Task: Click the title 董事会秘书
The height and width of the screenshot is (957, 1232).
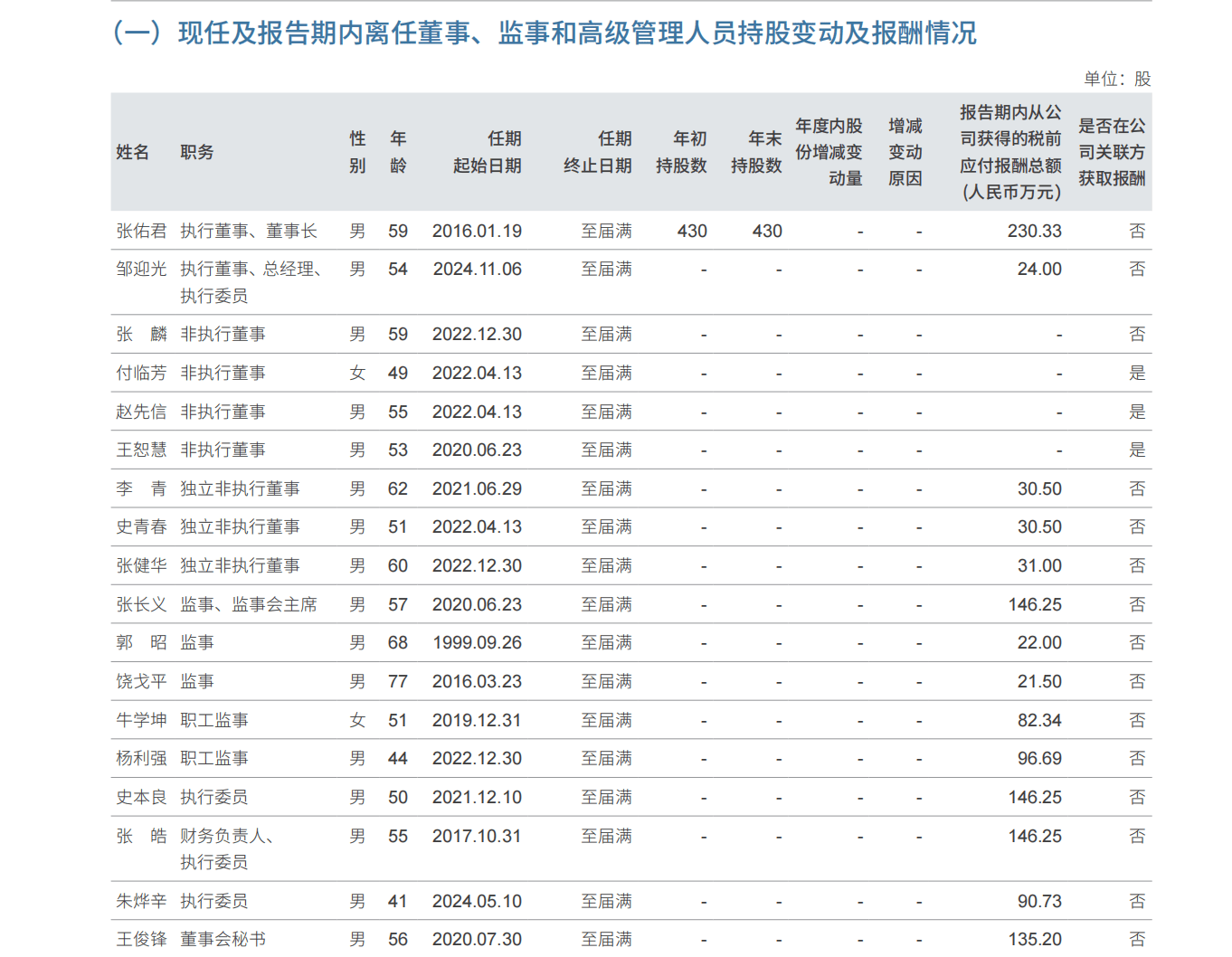Action: point(223,939)
